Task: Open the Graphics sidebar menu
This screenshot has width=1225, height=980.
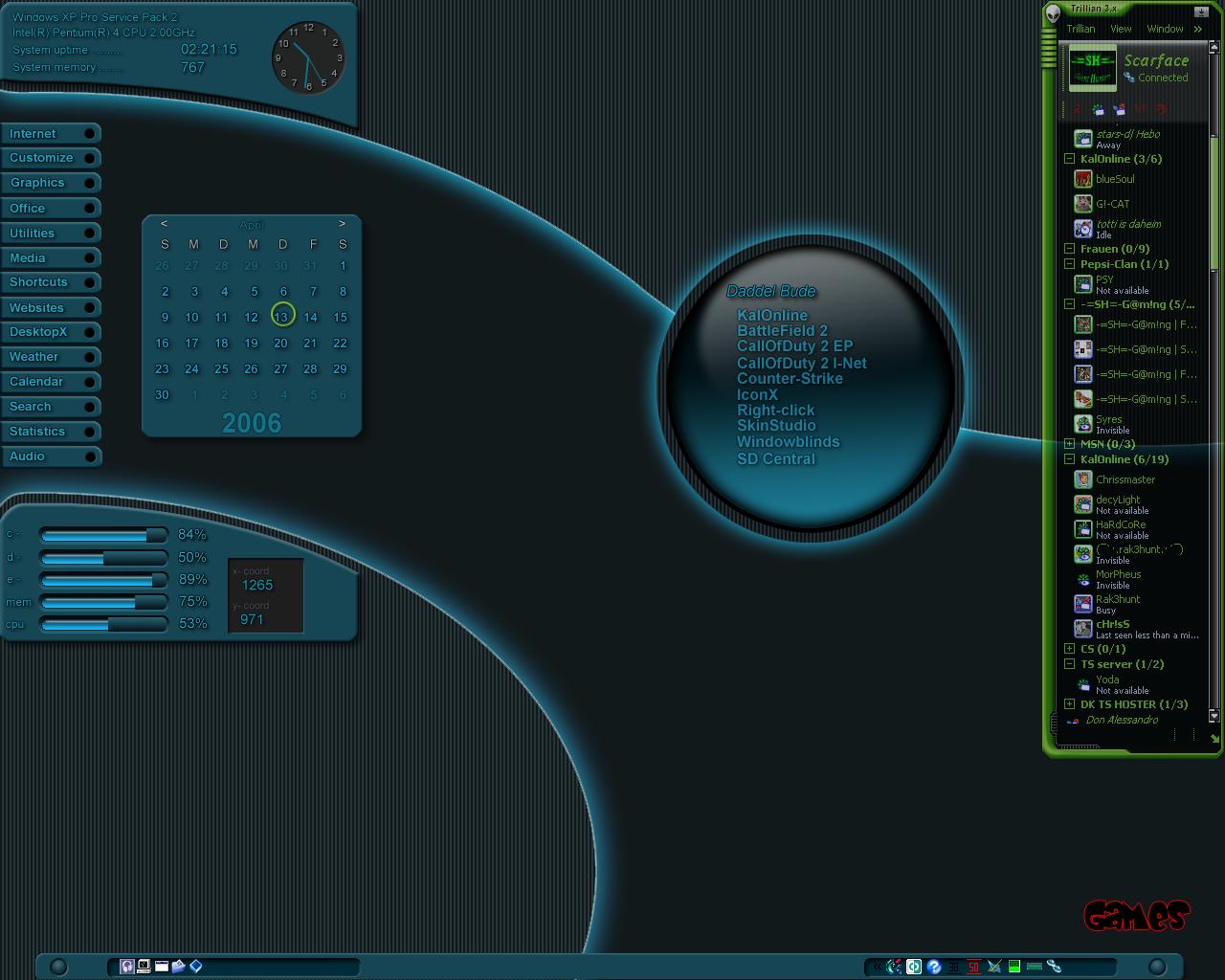Action: [51, 183]
